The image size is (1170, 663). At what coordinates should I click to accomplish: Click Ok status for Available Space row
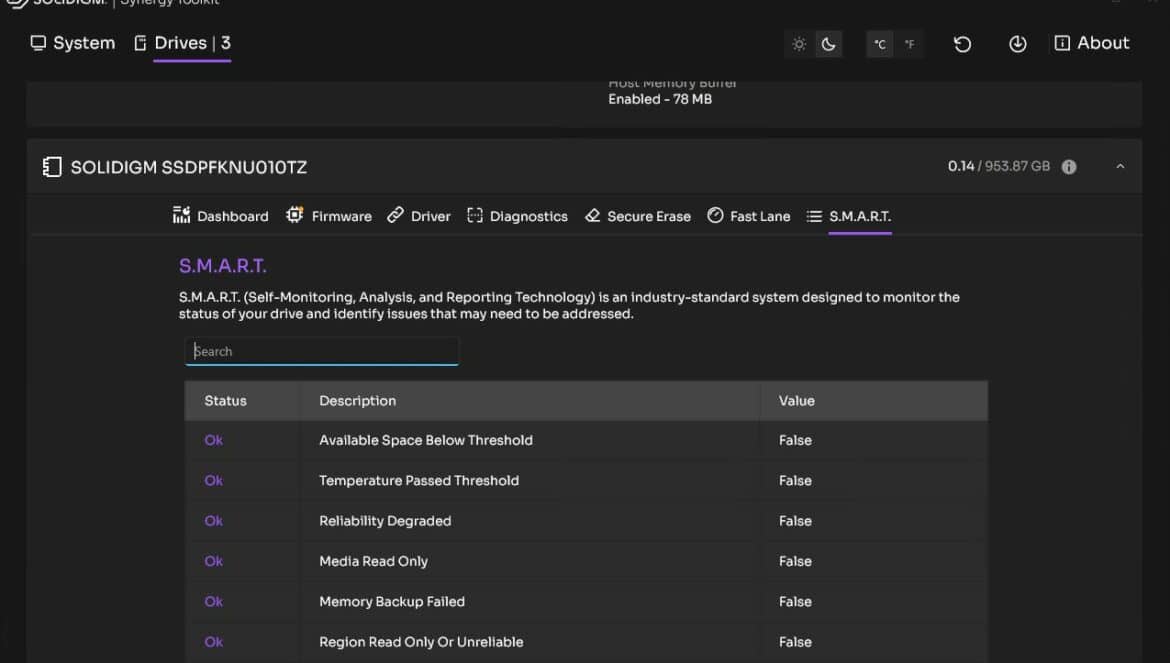click(x=213, y=441)
